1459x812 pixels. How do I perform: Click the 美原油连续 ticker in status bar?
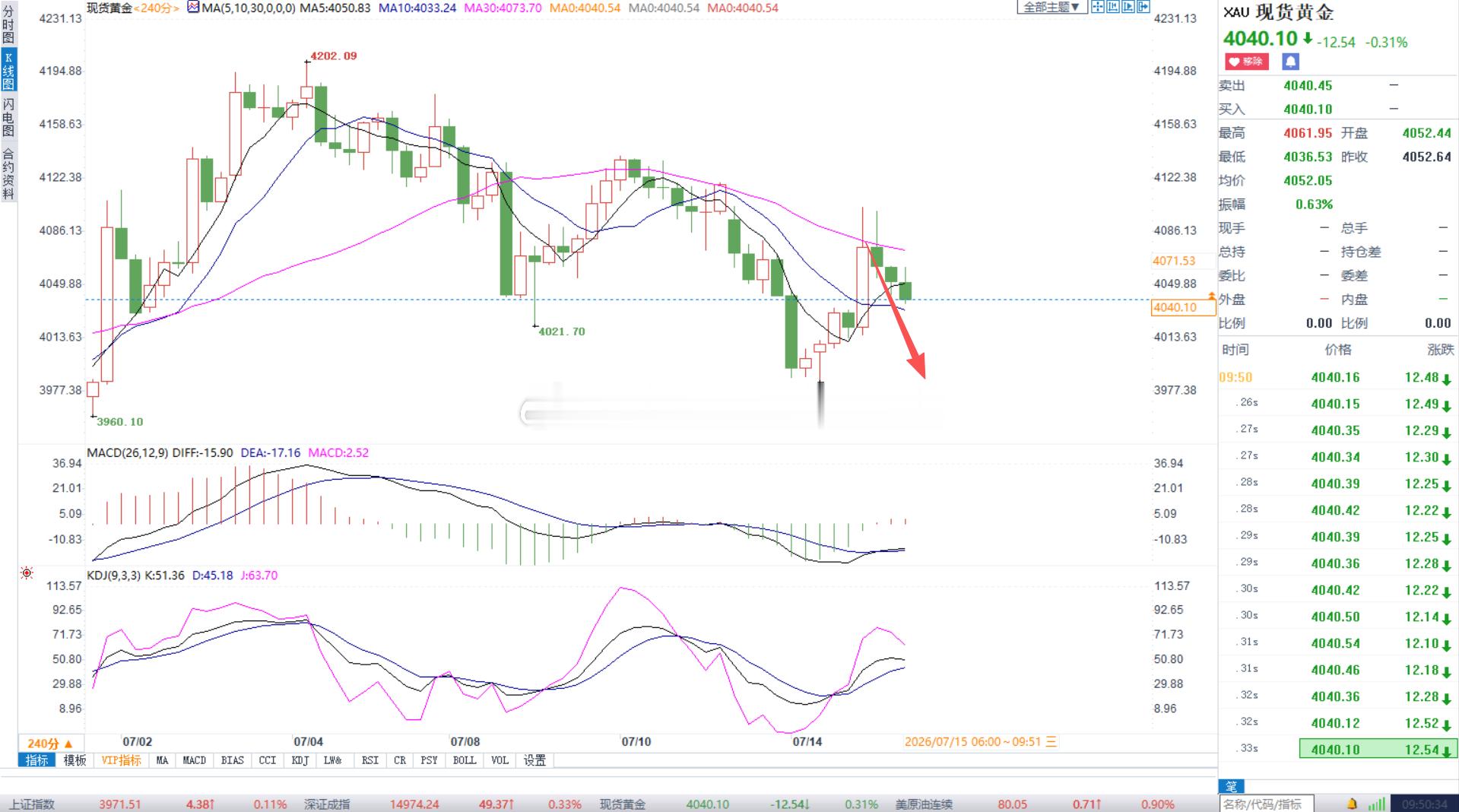pyautogui.click(x=925, y=804)
